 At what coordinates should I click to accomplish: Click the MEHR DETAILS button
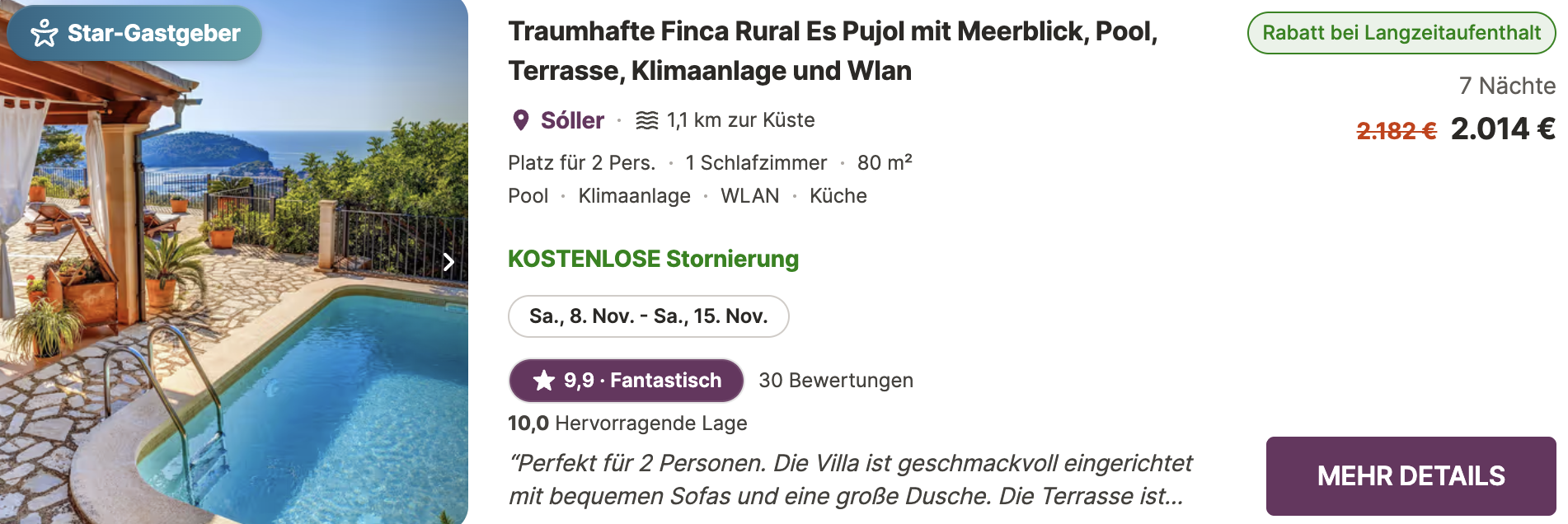(x=1411, y=476)
